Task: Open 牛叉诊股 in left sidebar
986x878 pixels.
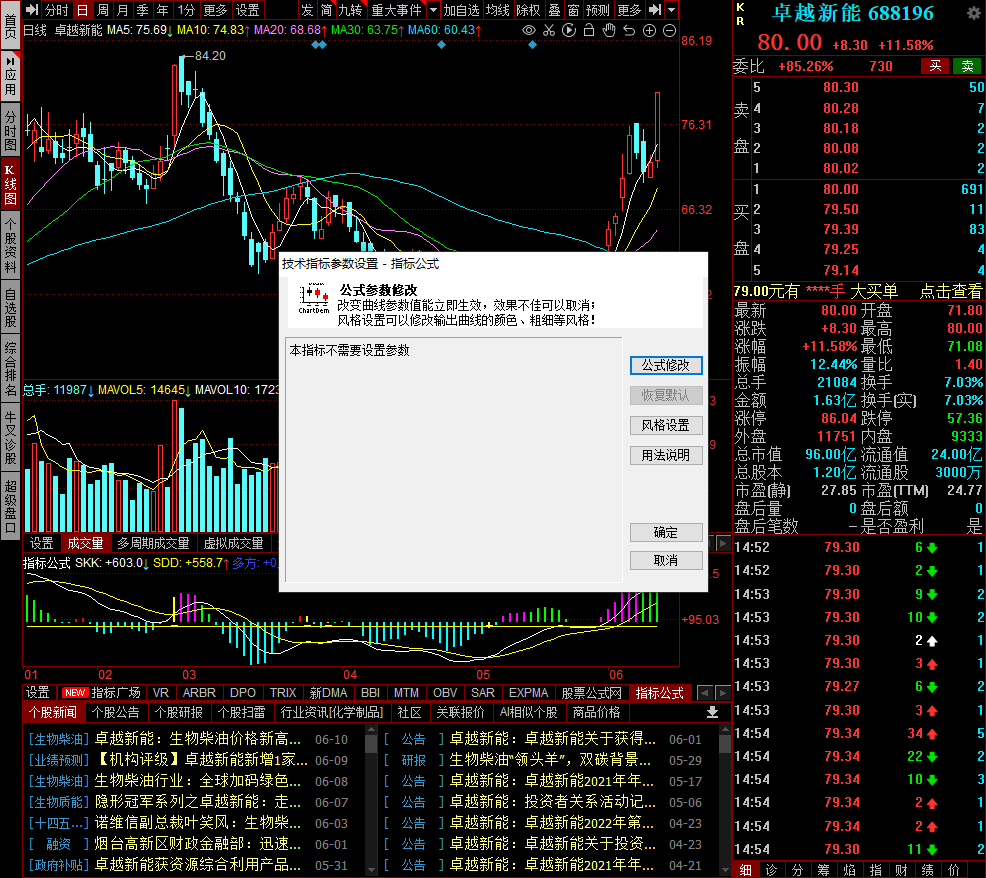Action: [11, 438]
